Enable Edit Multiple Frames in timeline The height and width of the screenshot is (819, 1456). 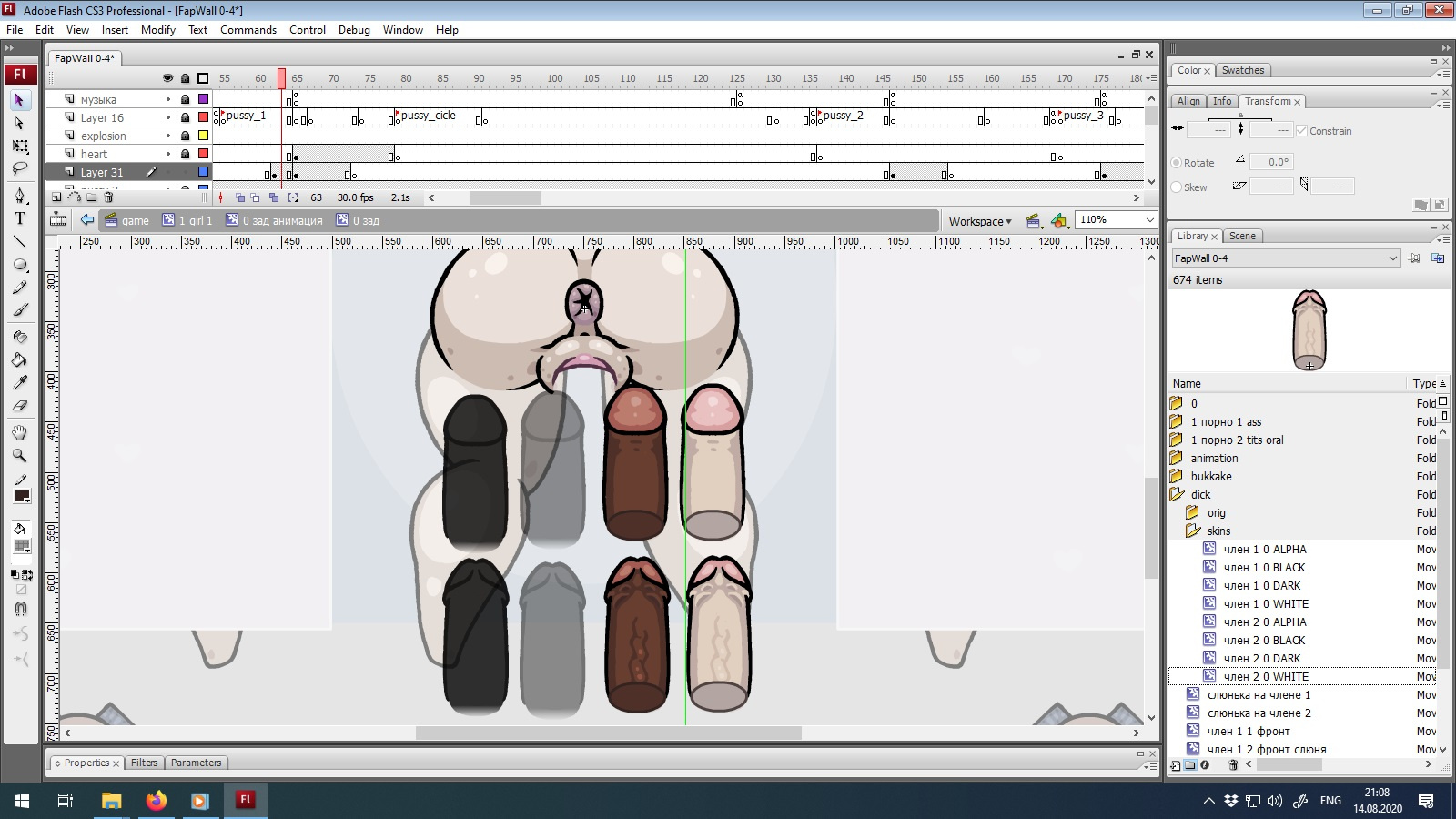pos(273,197)
